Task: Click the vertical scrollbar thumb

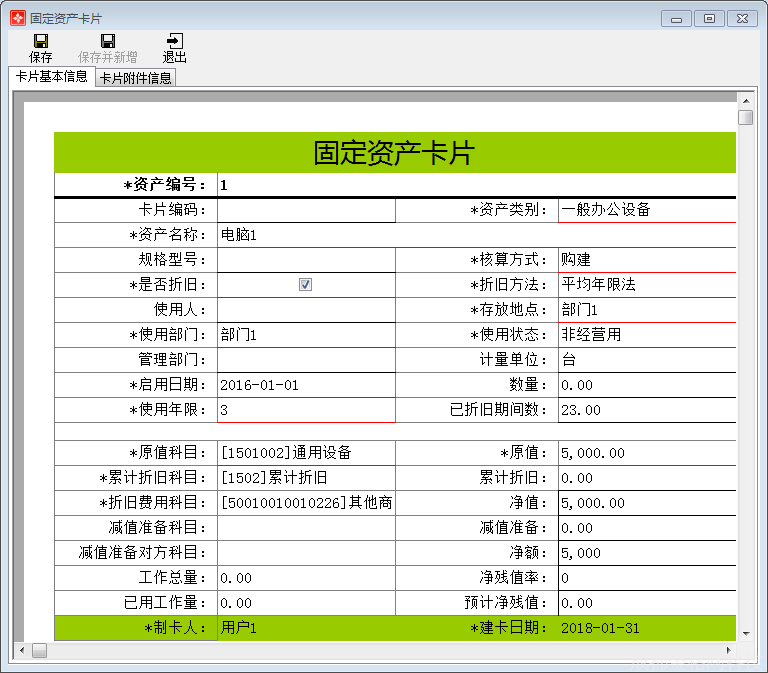Action: tap(745, 117)
